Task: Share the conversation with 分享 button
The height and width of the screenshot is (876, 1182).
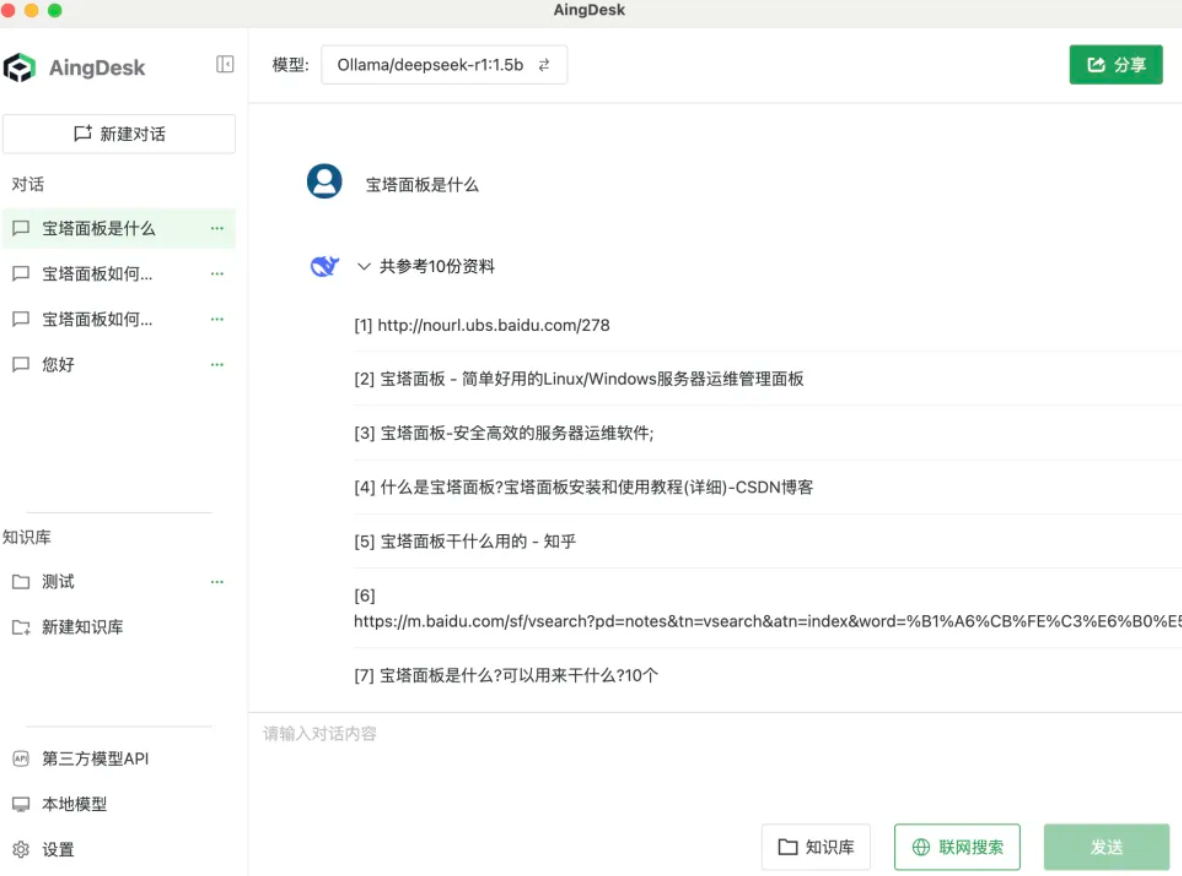Action: (1116, 65)
